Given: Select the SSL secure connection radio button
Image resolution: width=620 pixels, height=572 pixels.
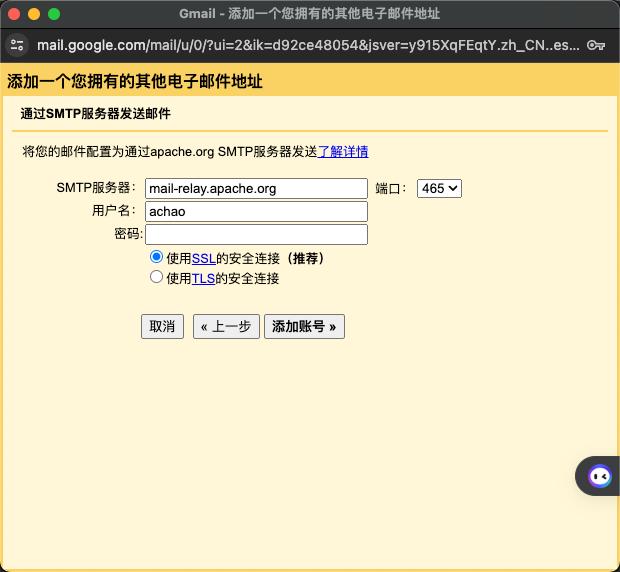Looking at the screenshot, I should (x=156, y=257).
